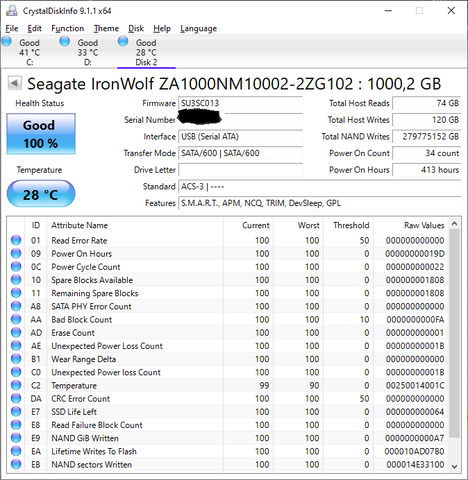
Task: Click status orb for Read Failure Block Count
Action: pyautogui.click(x=16, y=425)
